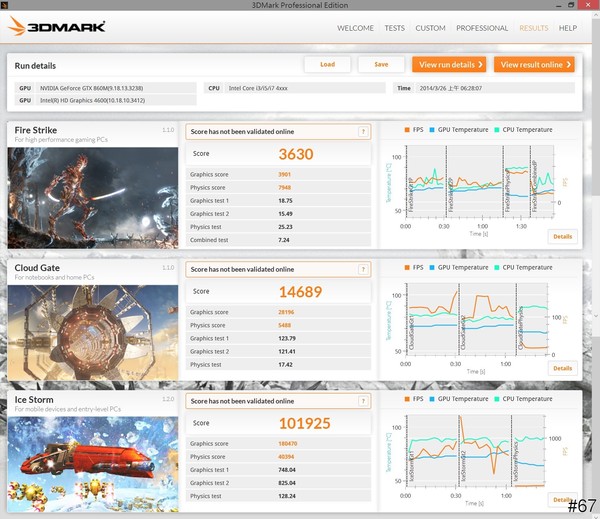Click the Fire Strike validation help question mark
The width and height of the screenshot is (600, 519).
tap(362, 131)
